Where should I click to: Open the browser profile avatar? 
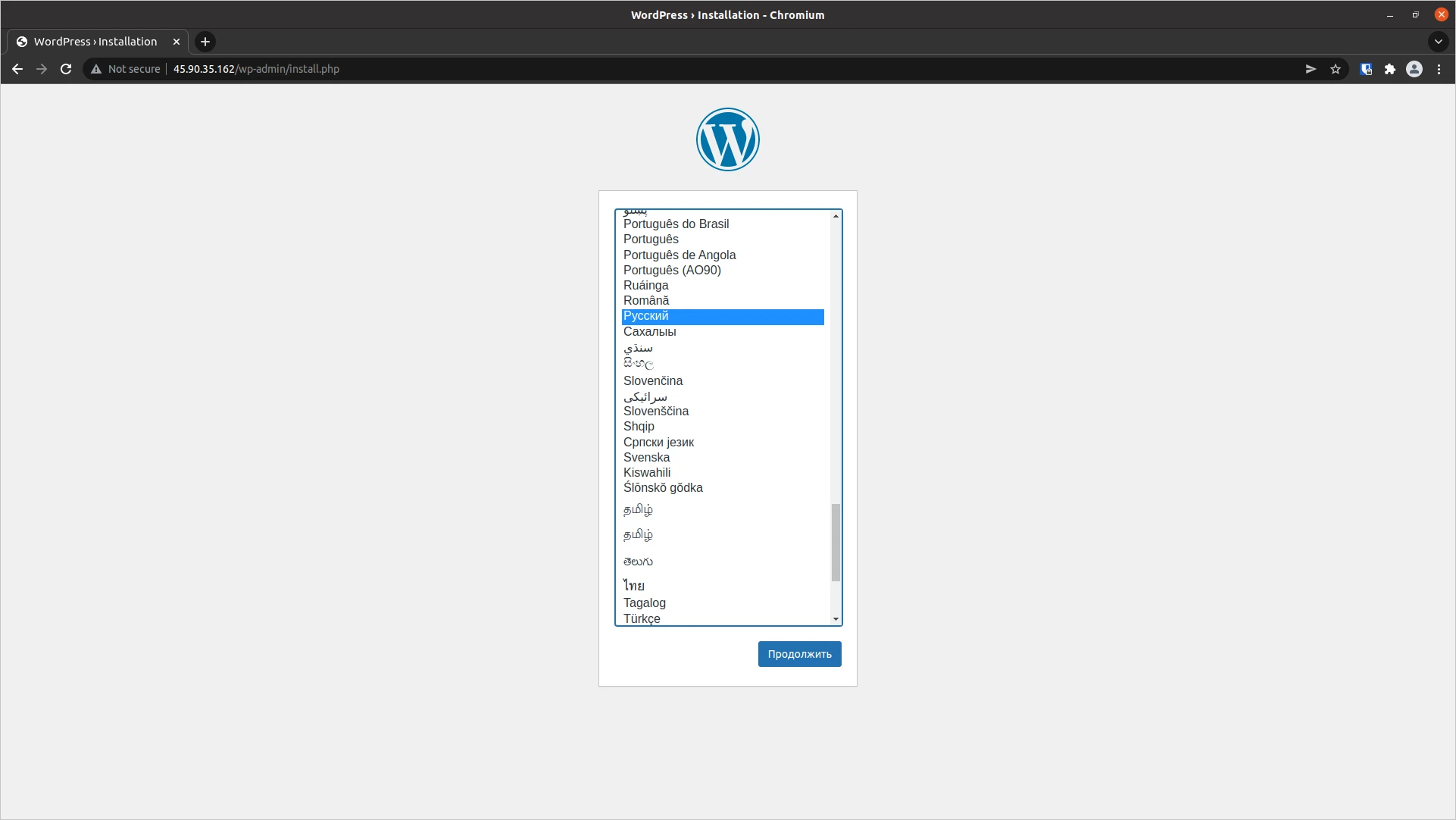point(1414,69)
